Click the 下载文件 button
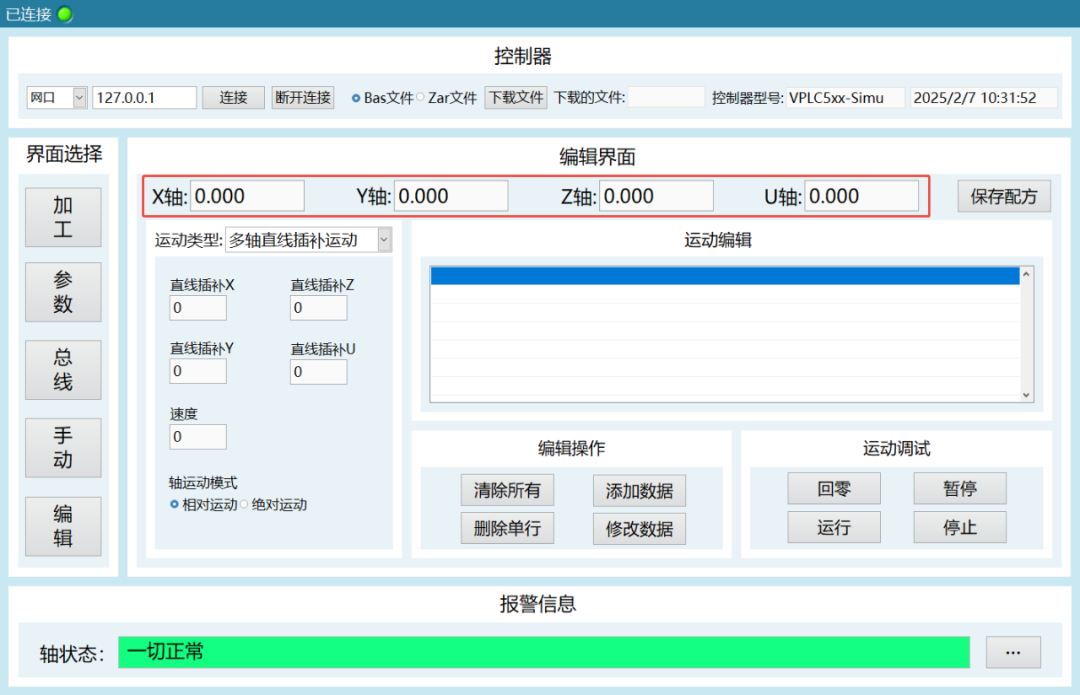1080x695 pixels. pos(516,98)
